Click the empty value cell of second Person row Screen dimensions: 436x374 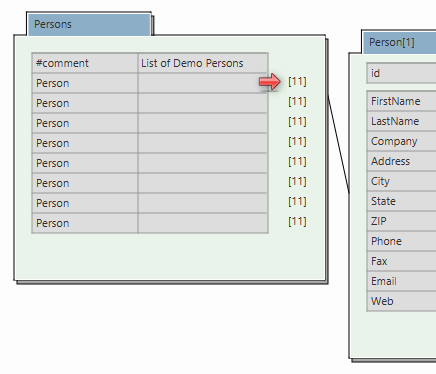[x=203, y=103]
